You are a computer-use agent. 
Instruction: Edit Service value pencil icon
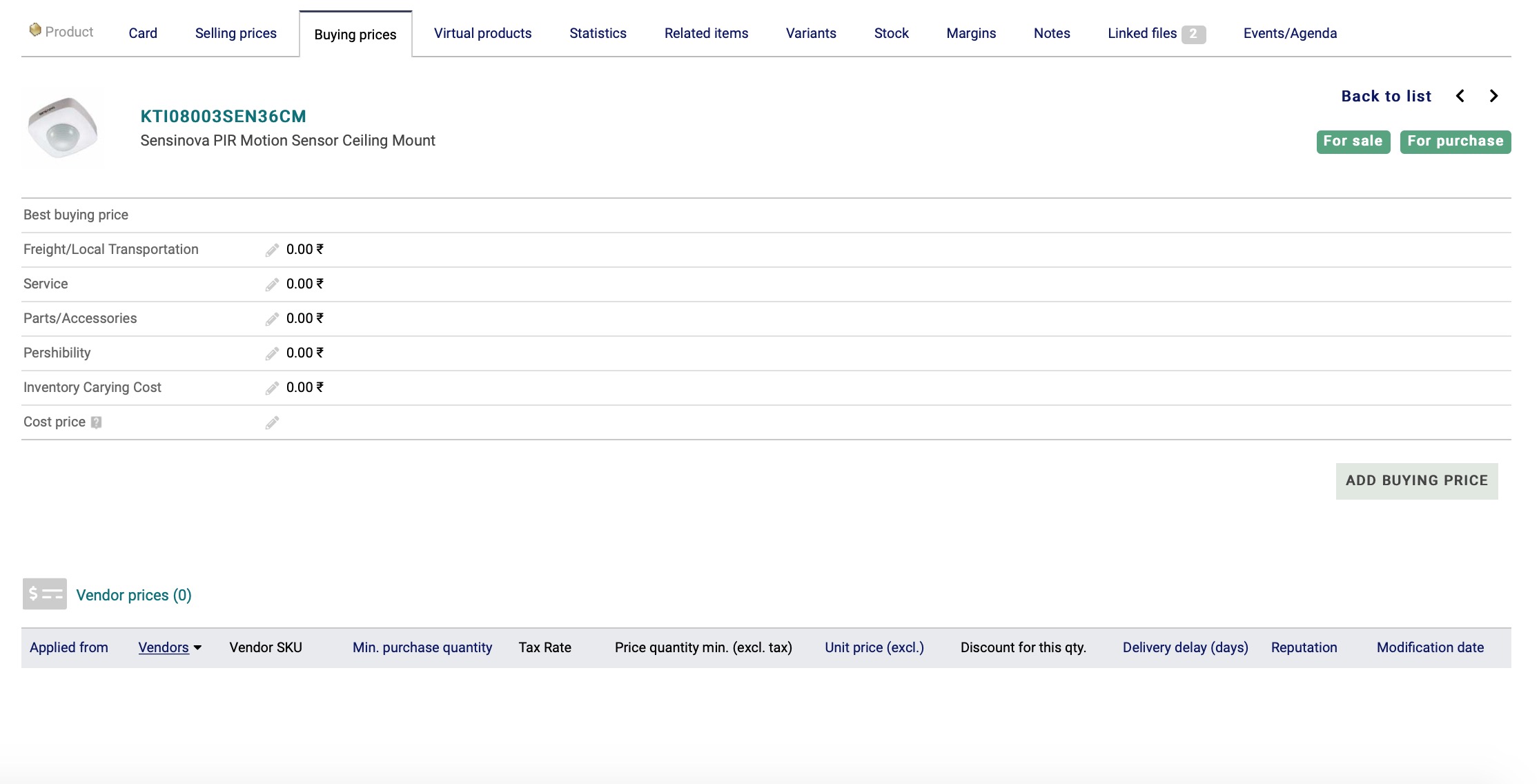pyautogui.click(x=272, y=284)
